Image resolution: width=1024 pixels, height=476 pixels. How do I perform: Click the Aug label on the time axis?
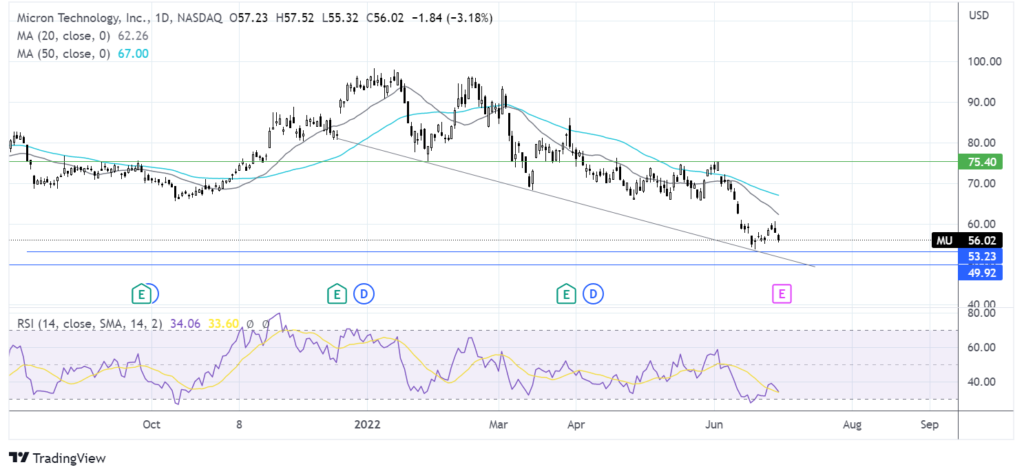tap(852, 424)
